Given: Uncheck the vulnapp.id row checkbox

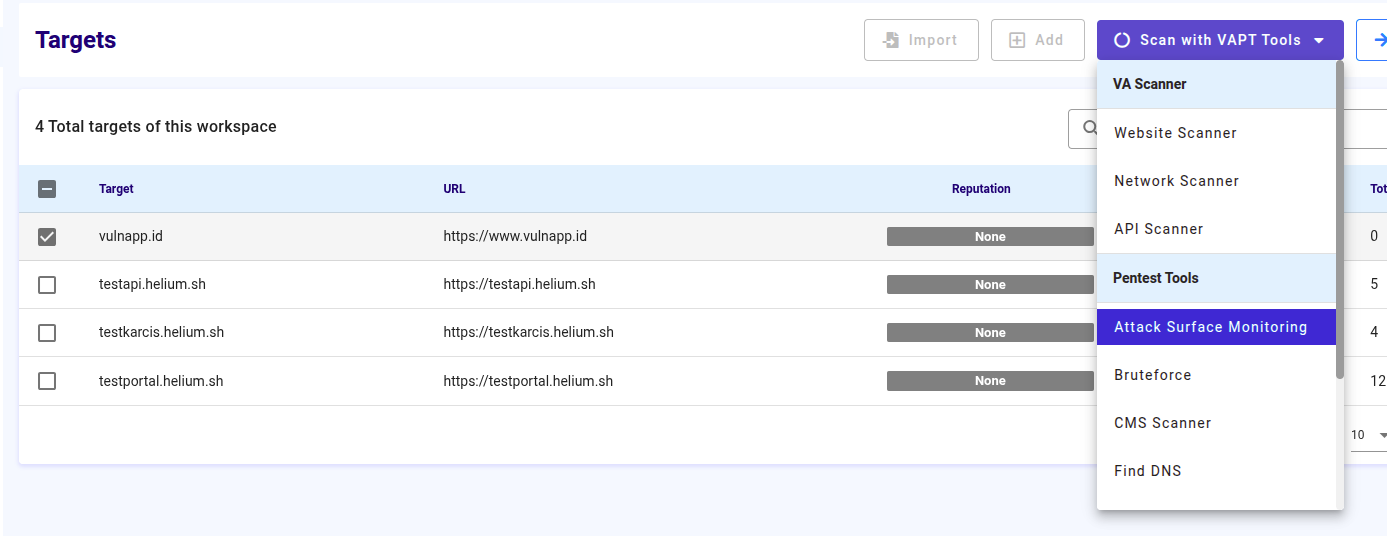Looking at the screenshot, I should click(47, 237).
